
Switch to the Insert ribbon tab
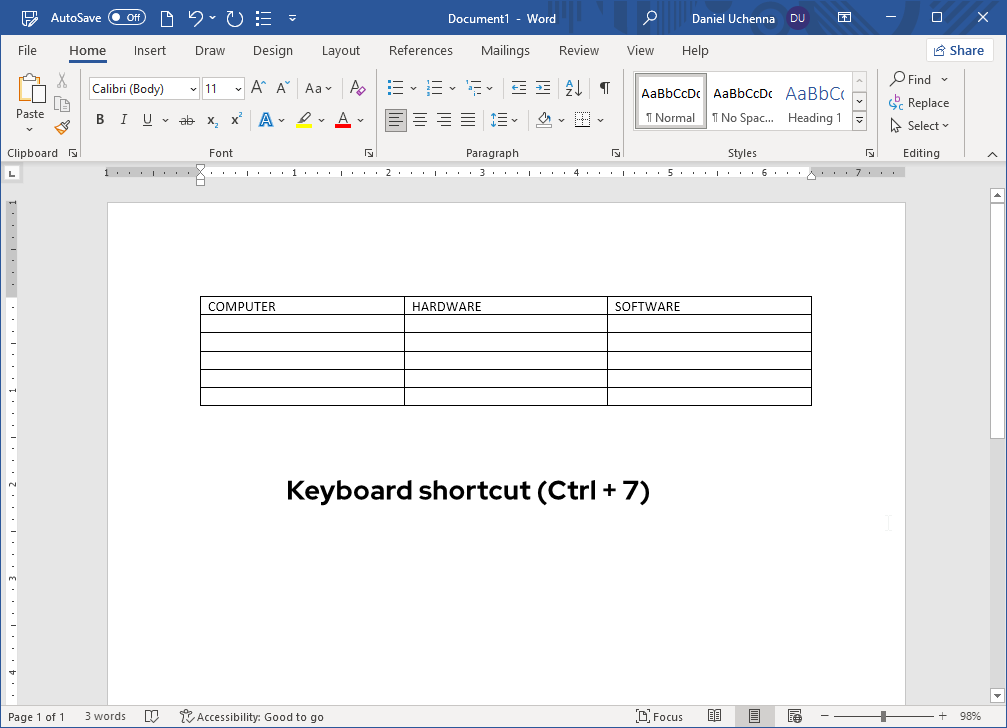click(149, 50)
